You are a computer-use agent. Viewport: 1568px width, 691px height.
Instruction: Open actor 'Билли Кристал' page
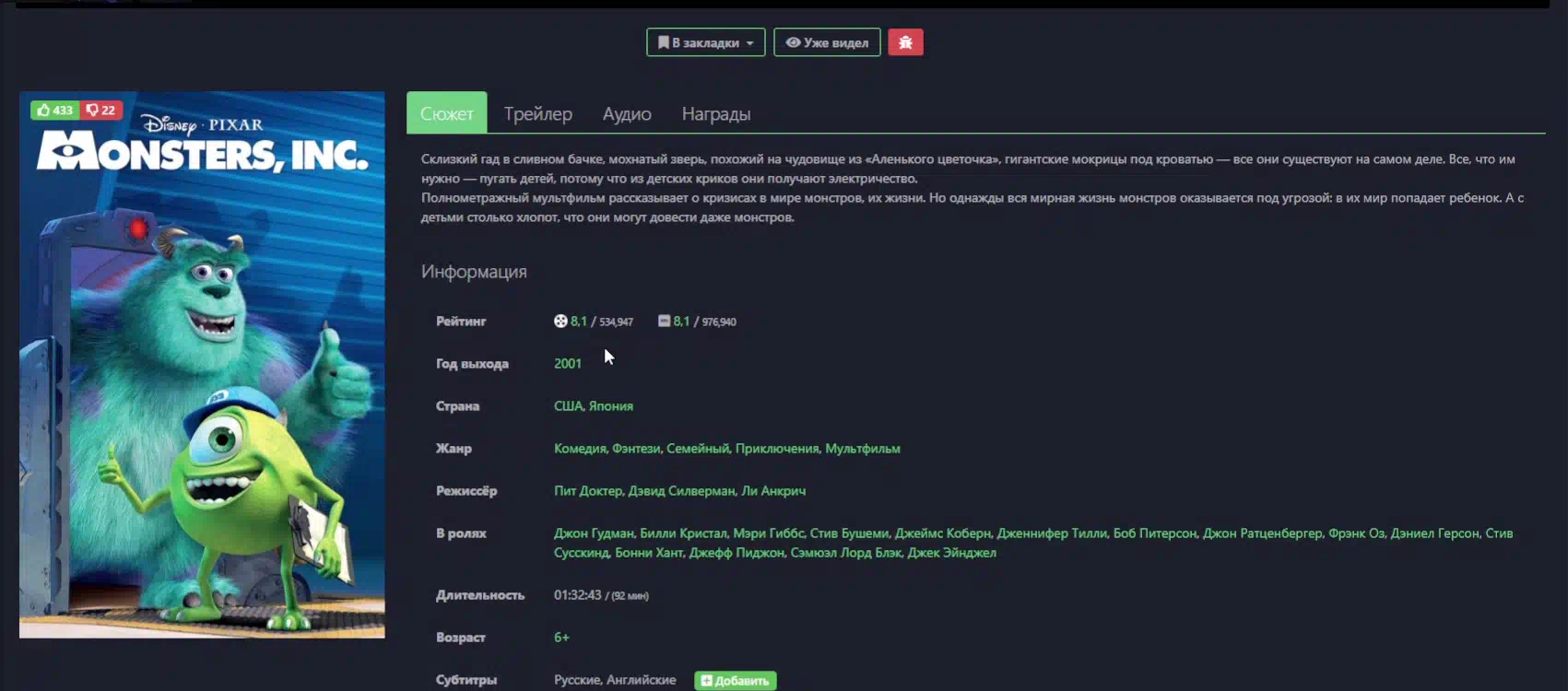[683, 533]
